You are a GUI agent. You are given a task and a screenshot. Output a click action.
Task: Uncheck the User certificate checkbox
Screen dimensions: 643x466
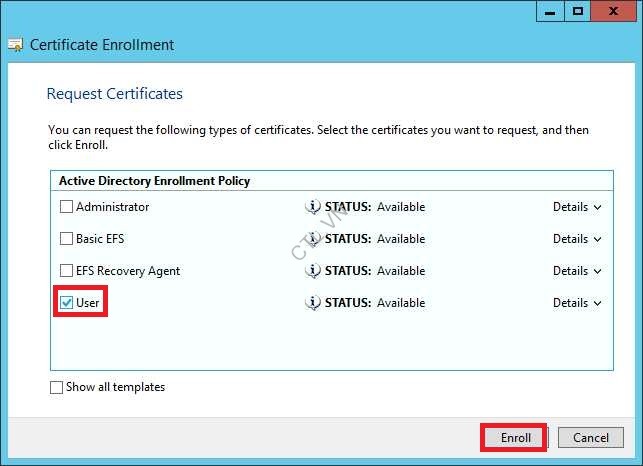tap(67, 303)
